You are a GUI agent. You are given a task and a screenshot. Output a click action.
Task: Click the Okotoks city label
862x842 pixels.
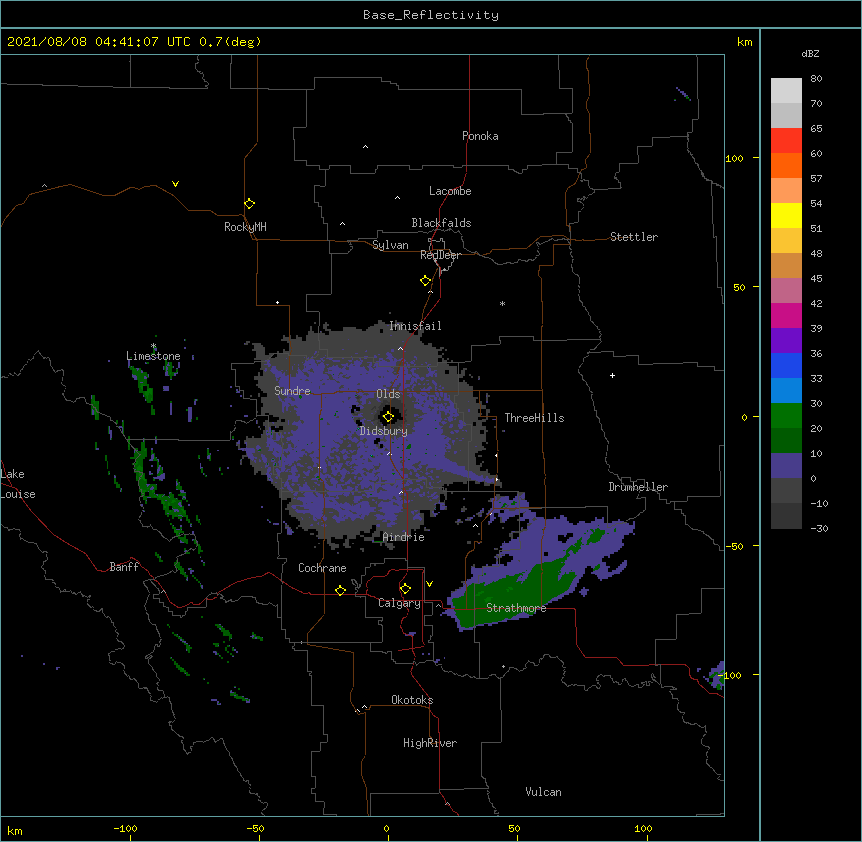412,700
